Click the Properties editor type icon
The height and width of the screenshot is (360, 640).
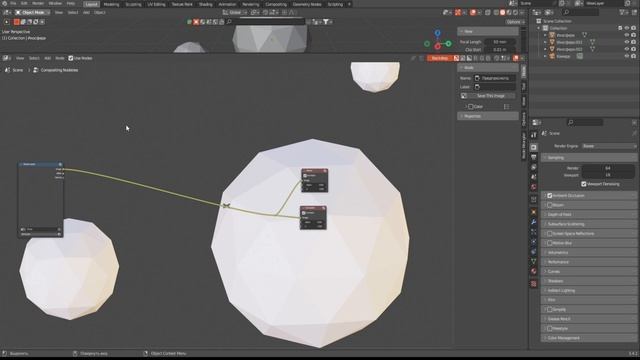coord(536,122)
